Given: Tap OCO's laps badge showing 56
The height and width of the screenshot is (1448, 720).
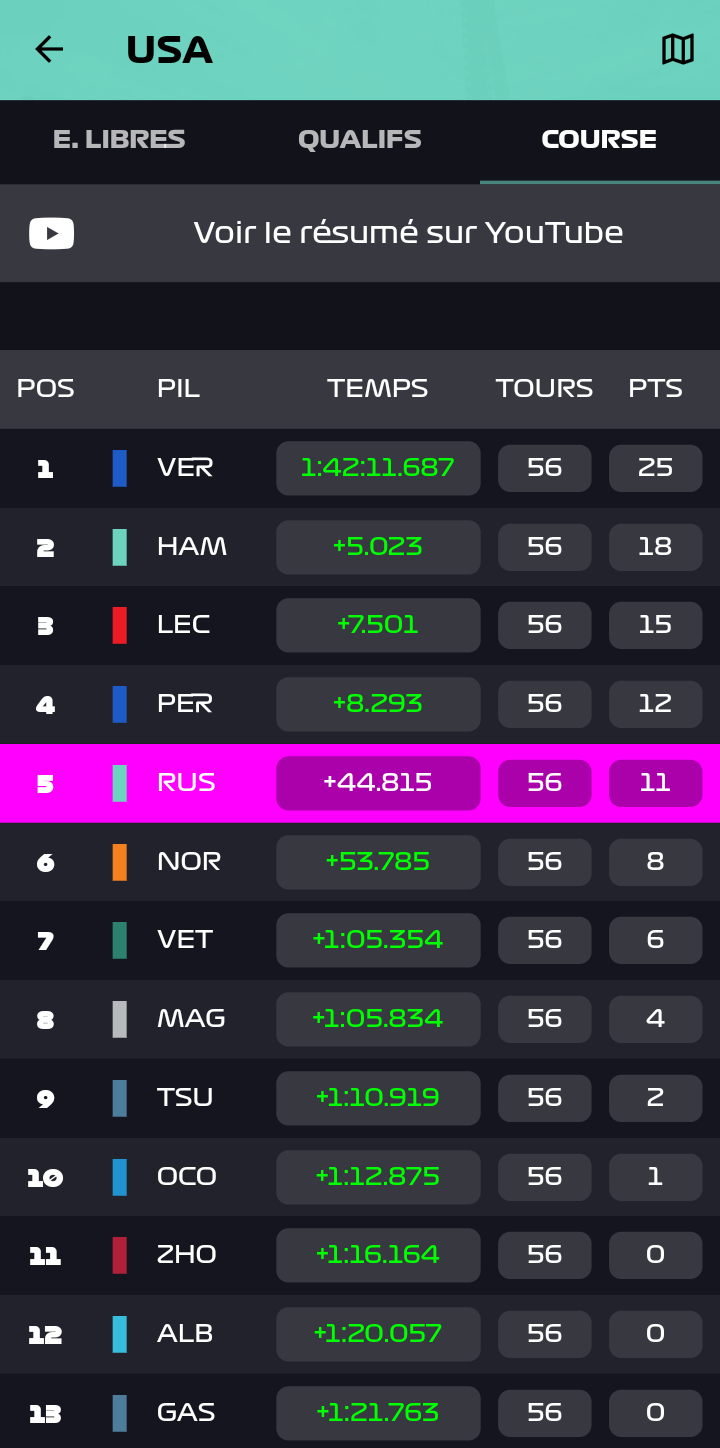Looking at the screenshot, I should pyautogui.click(x=544, y=1177).
